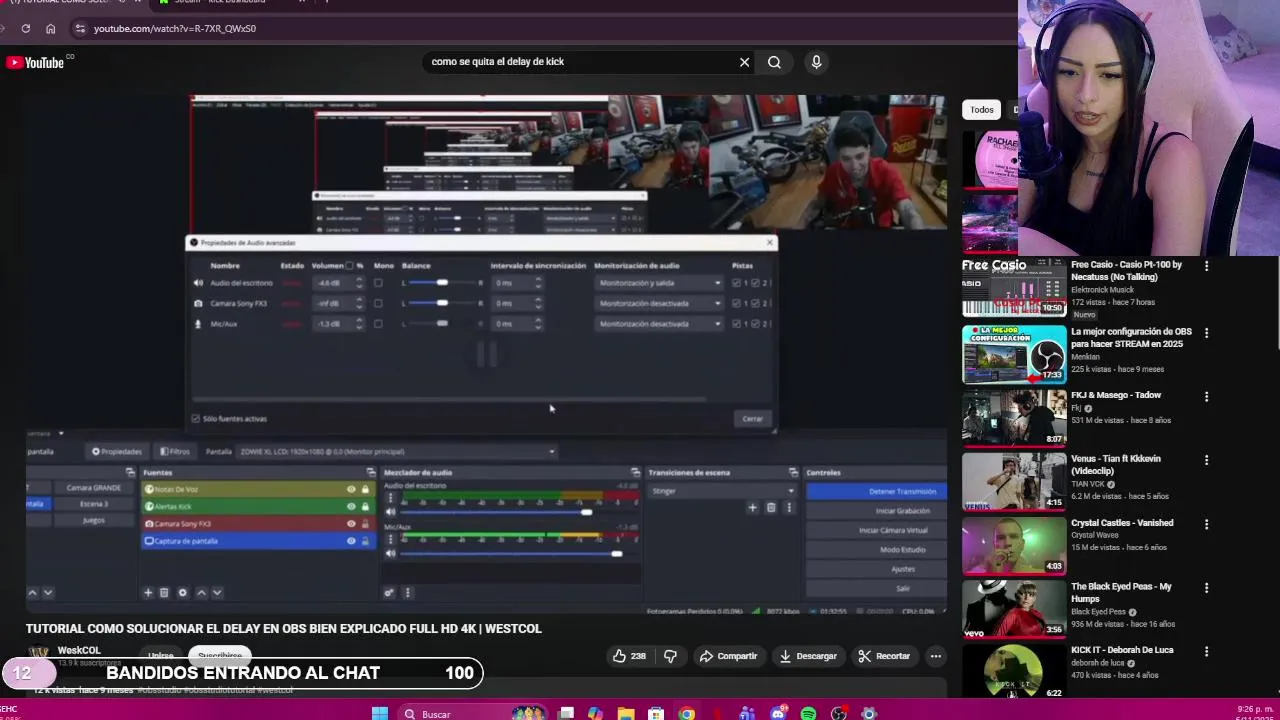Toggle Mono checkbox for Mic/Aux row
This screenshot has height=720, width=1280.
378,324
